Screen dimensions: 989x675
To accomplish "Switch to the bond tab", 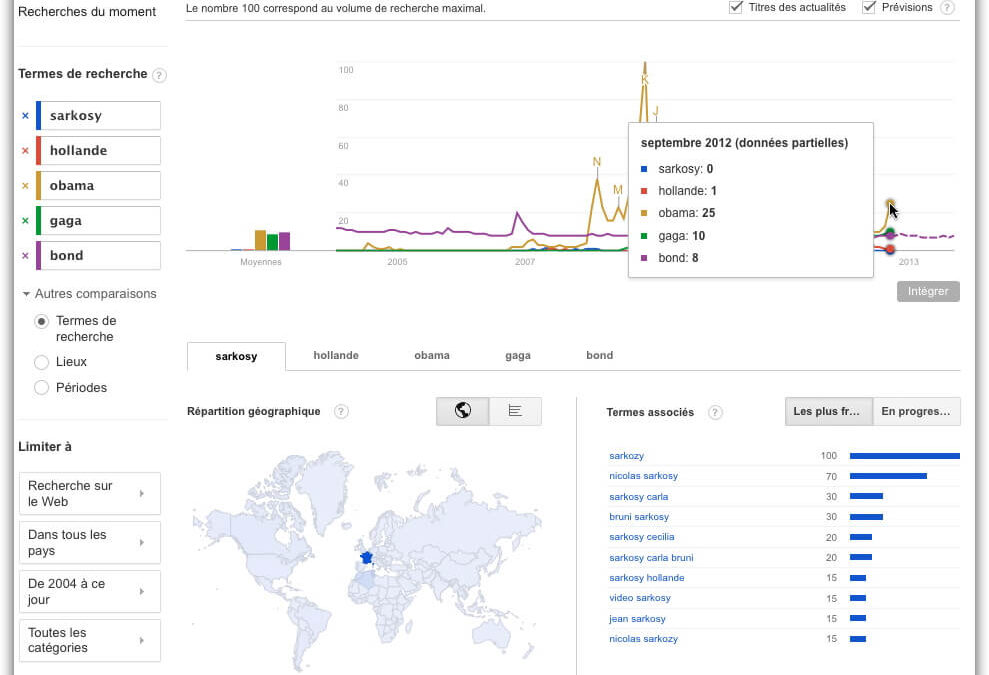I will point(599,356).
